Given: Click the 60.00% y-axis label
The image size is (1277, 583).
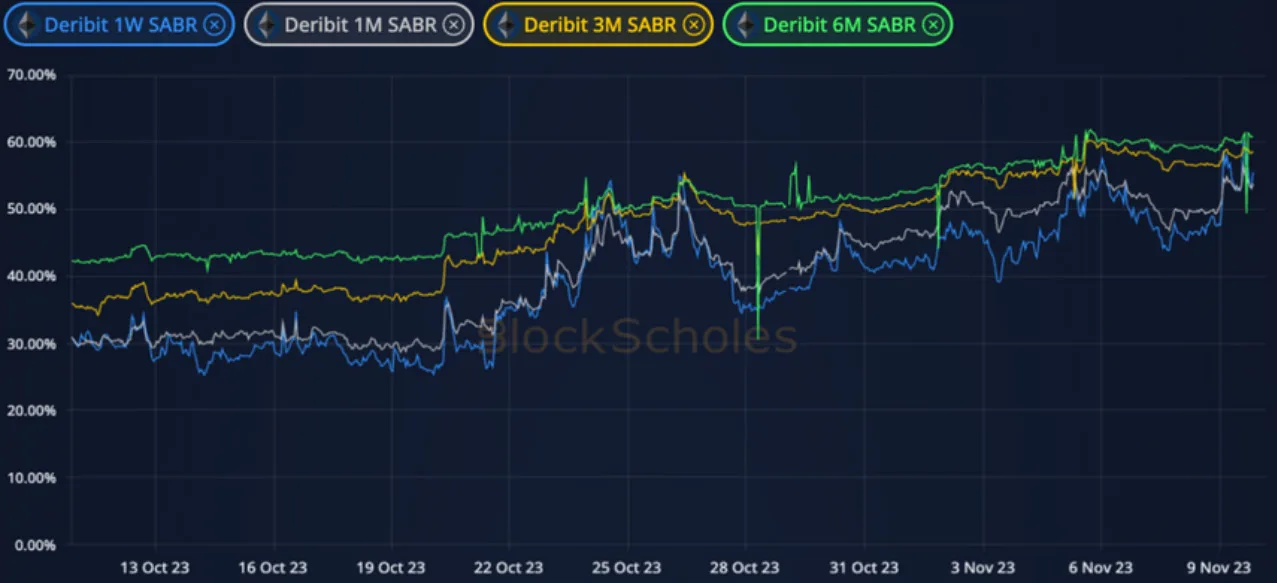Looking at the screenshot, I should point(31,142).
